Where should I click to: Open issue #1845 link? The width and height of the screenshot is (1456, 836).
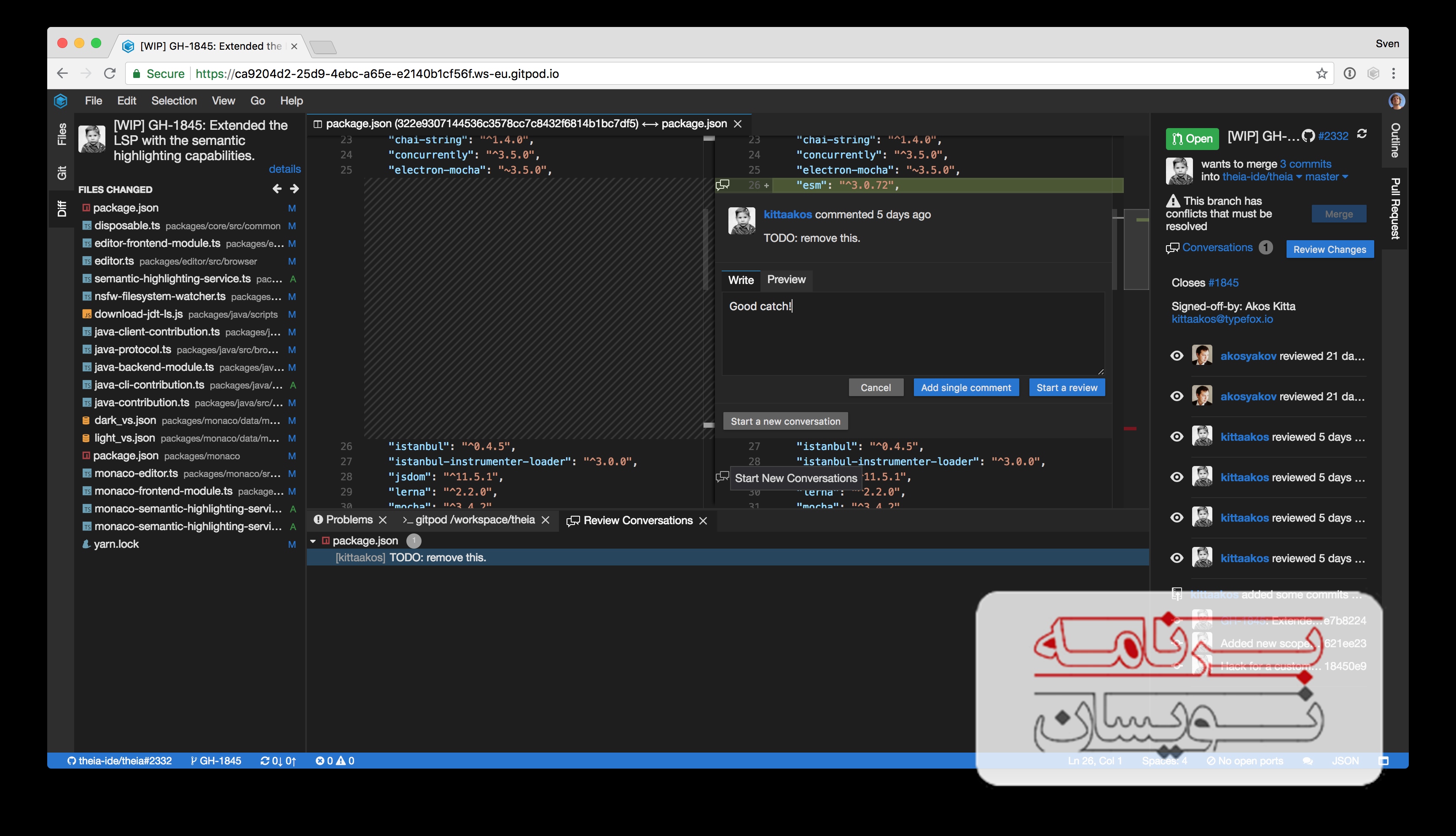pos(1223,282)
